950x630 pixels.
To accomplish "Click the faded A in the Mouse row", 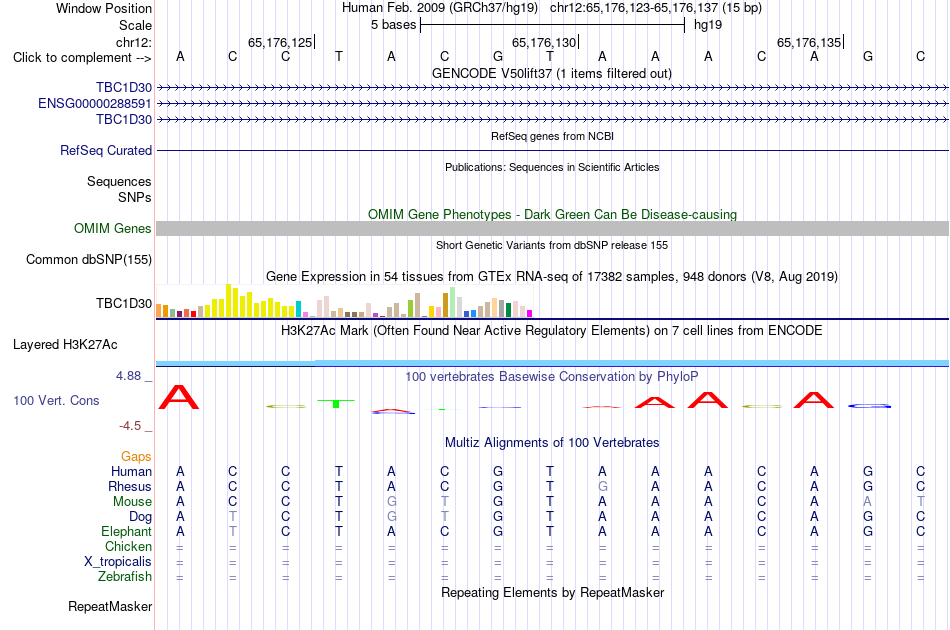I will [868, 502].
